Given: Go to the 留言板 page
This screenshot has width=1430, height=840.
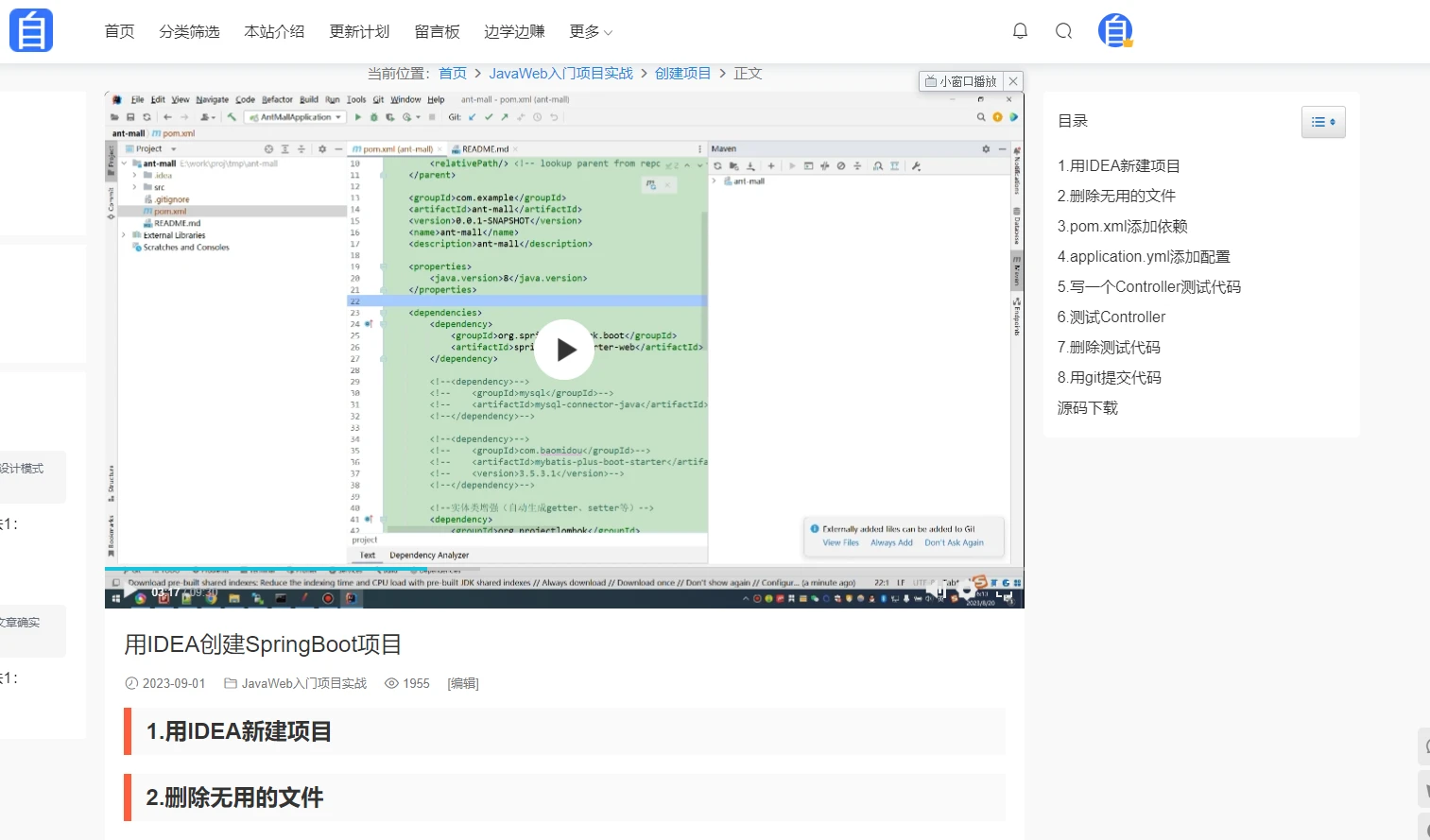Looking at the screenshot, I should [x=437, y=31].
